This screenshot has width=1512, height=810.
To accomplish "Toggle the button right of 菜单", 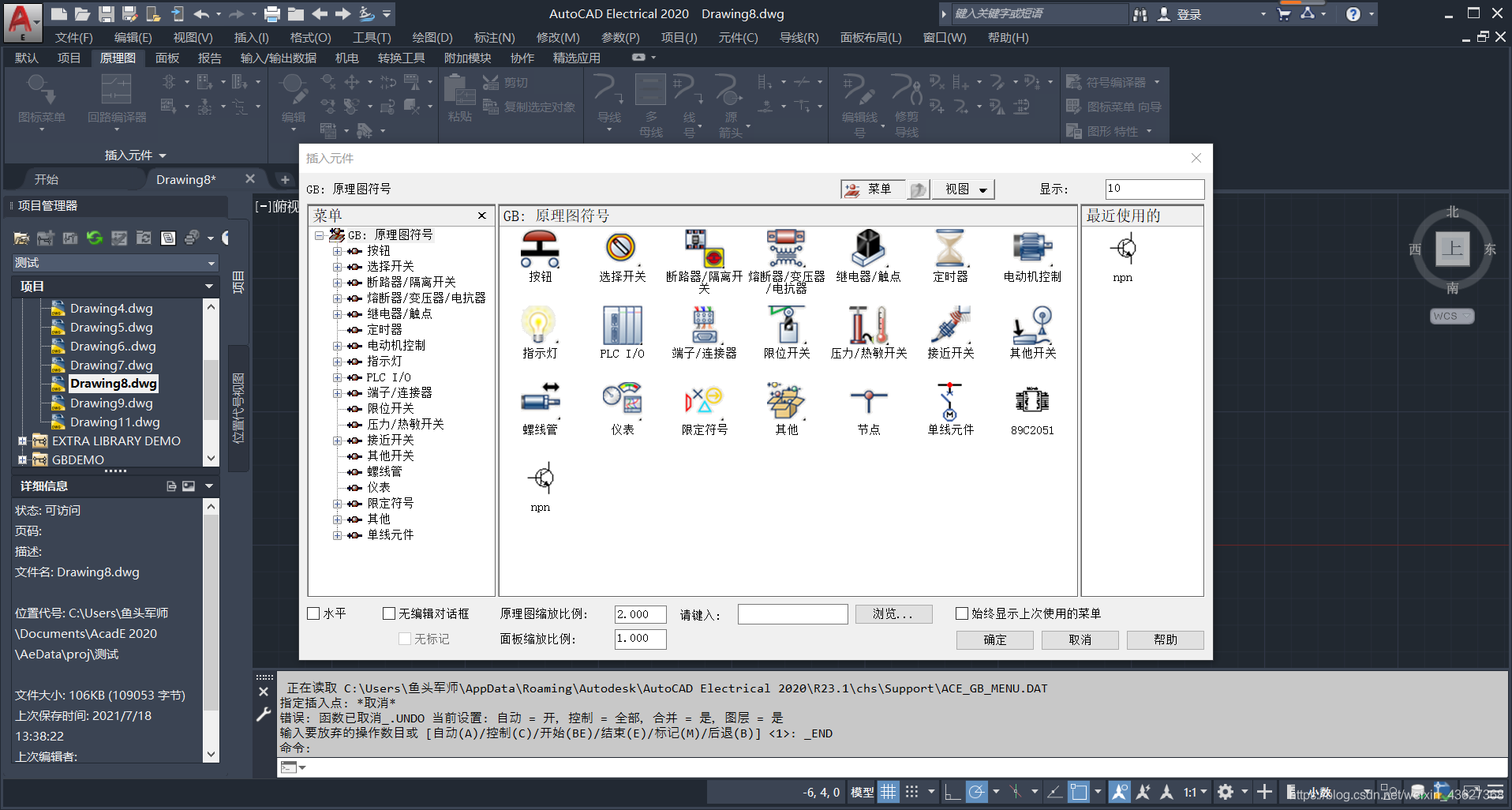I will (918, 189).
